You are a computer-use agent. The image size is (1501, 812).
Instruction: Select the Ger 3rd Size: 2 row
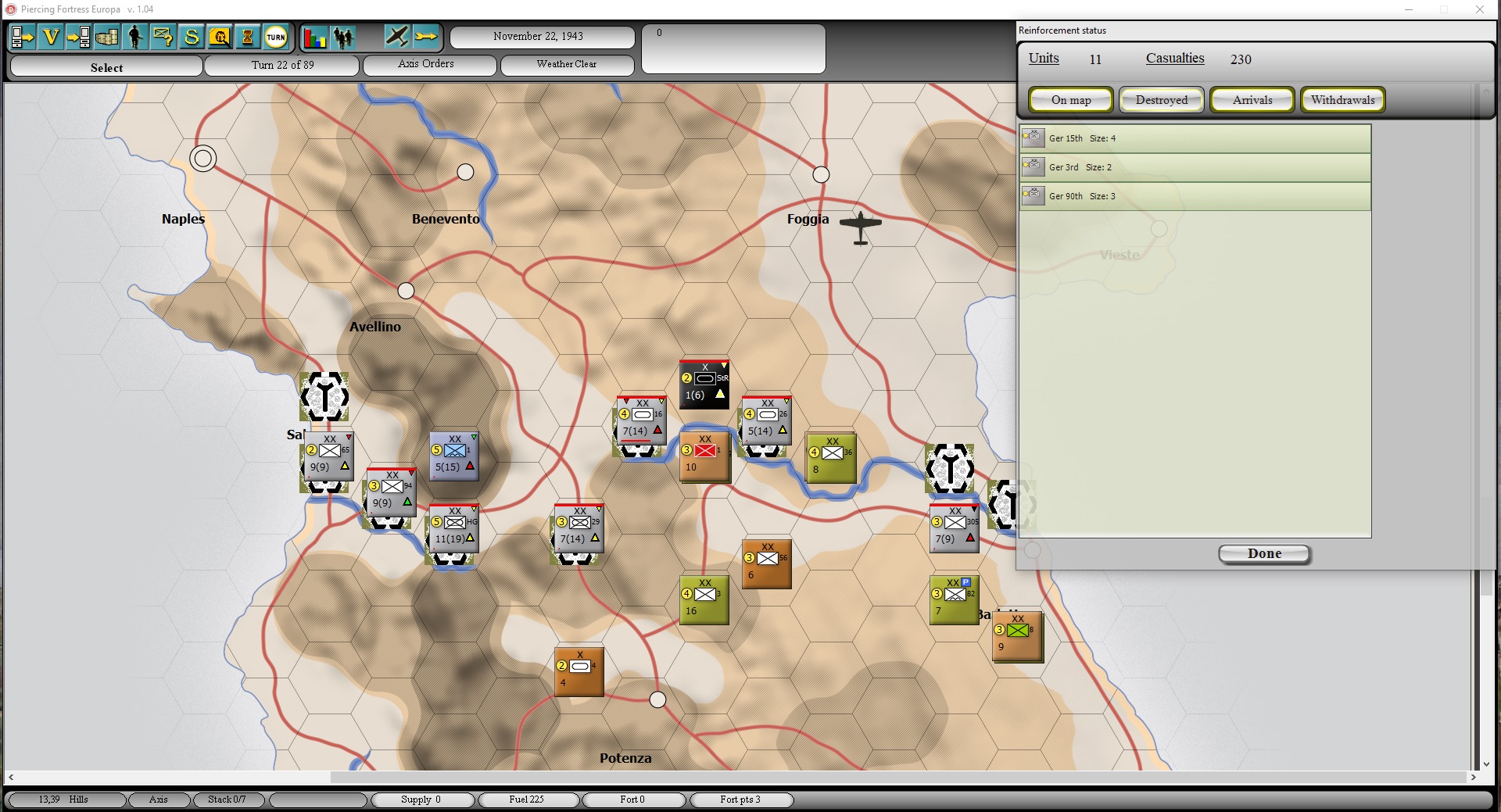click(1195, 167)
